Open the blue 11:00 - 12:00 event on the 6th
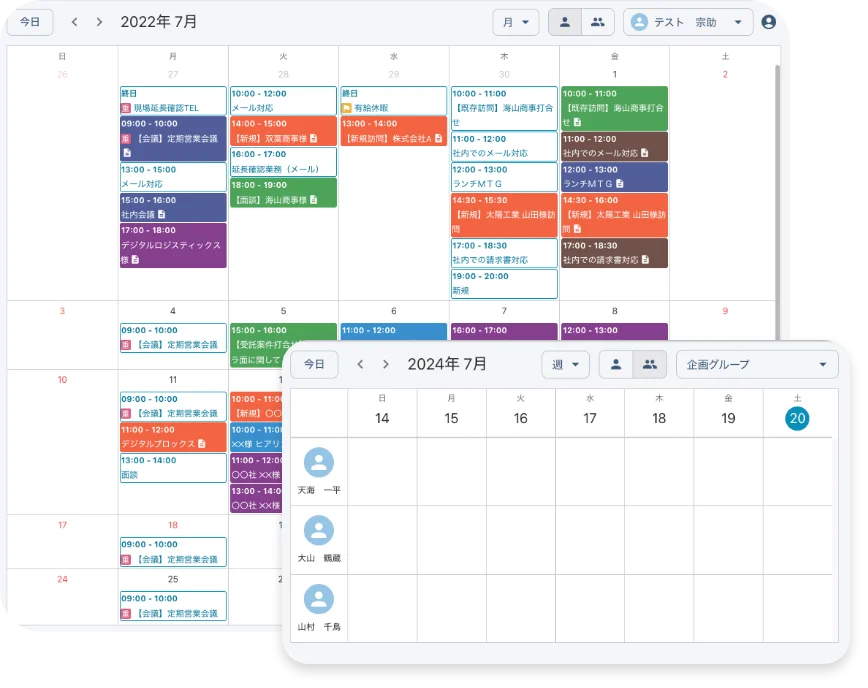This screenshot has width=868, height=688. point(394,331)
